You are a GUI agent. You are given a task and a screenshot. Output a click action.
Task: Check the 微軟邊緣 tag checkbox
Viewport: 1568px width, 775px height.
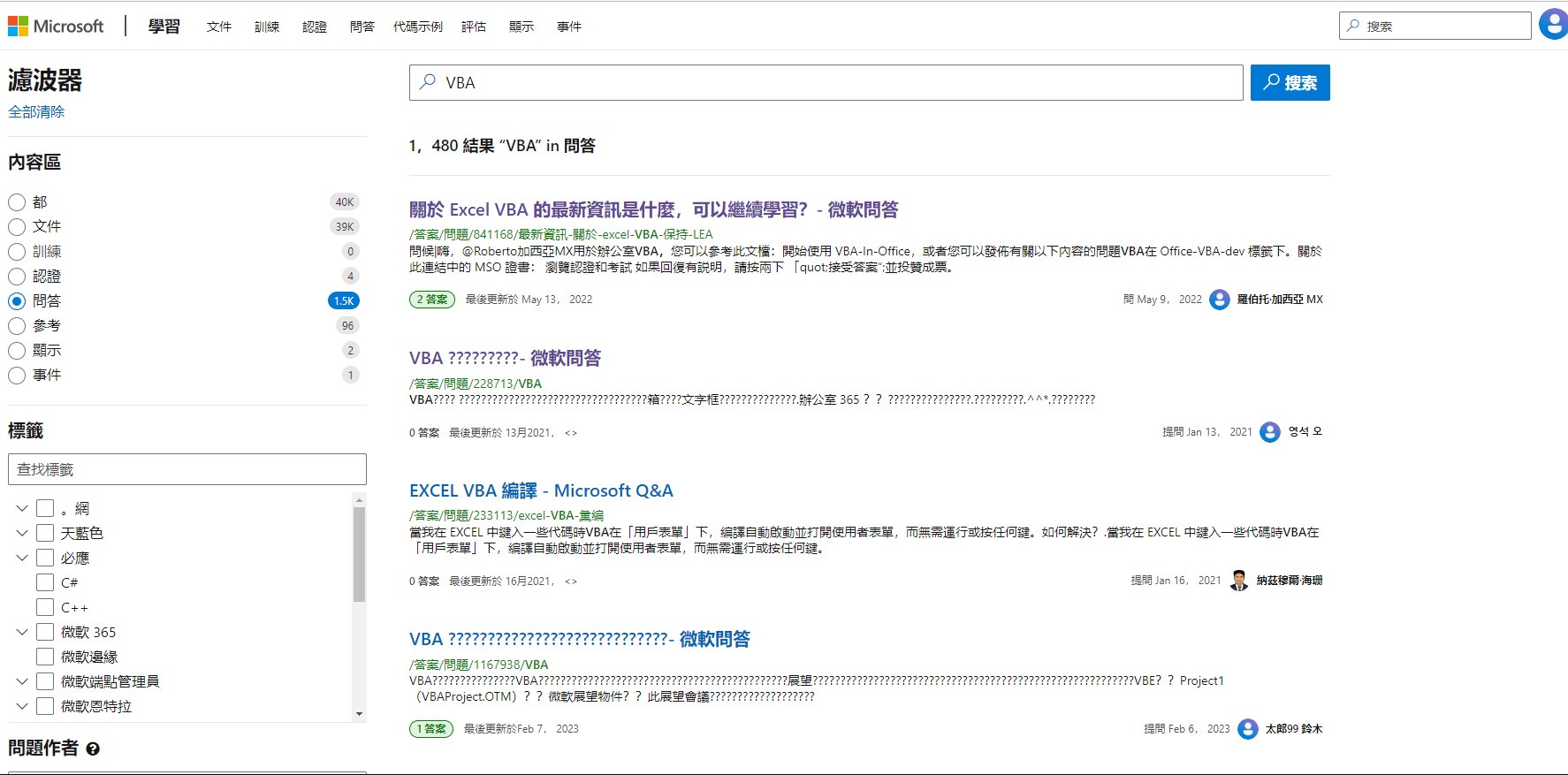tap(45, 657)
